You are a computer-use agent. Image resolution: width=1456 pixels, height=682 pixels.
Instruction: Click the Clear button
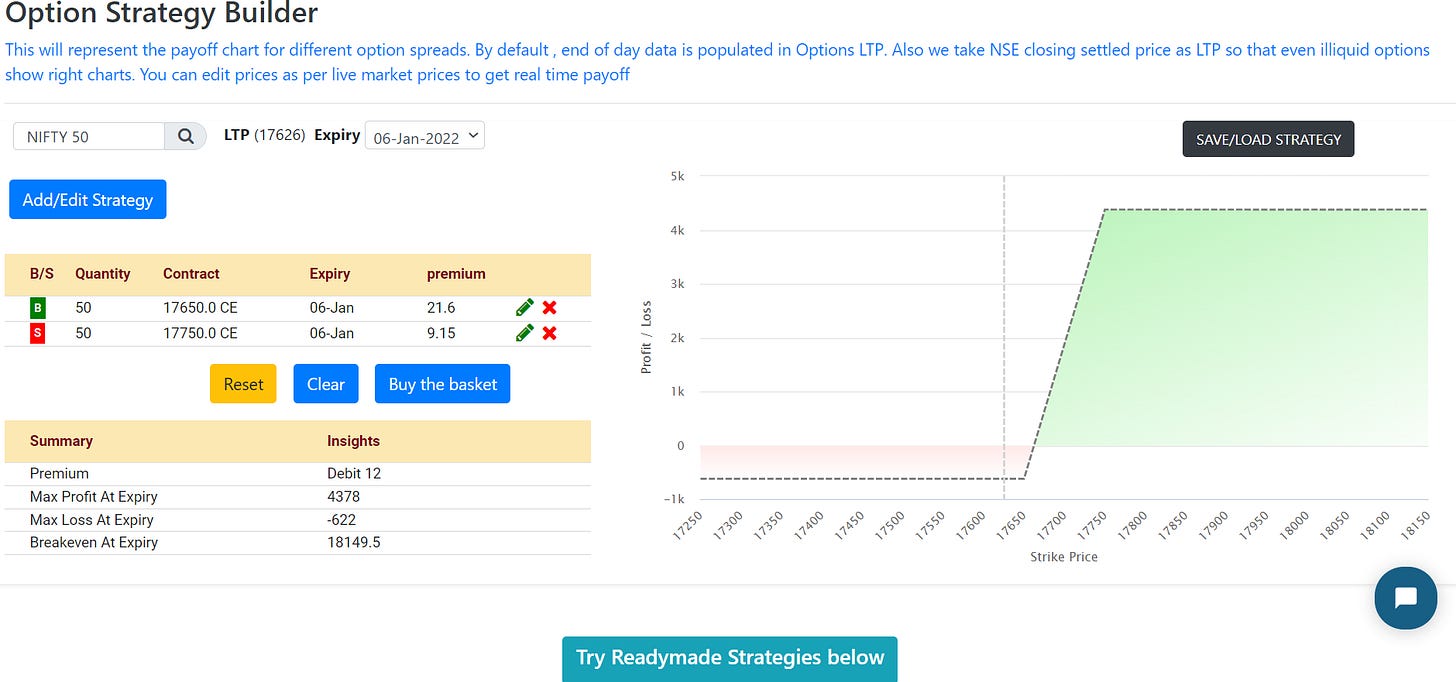coord(326,384)
